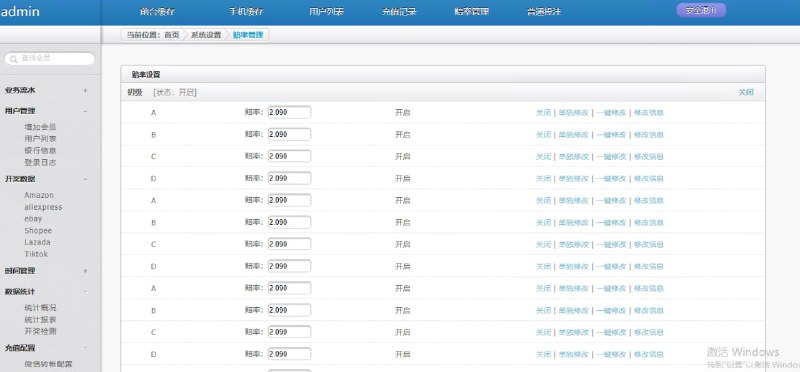The image size is (800, 372).
Task: Click 单独修改 in the first A row
Action: (x=573, y=113)
